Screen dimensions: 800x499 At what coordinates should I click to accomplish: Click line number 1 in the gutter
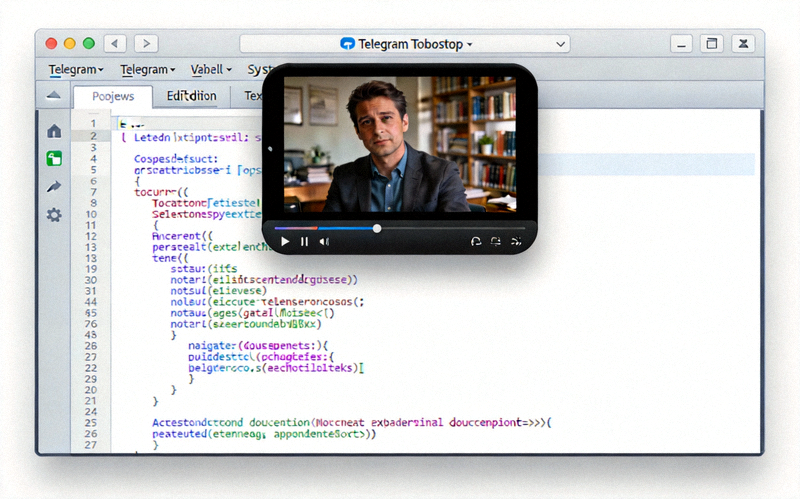(93, 123)
